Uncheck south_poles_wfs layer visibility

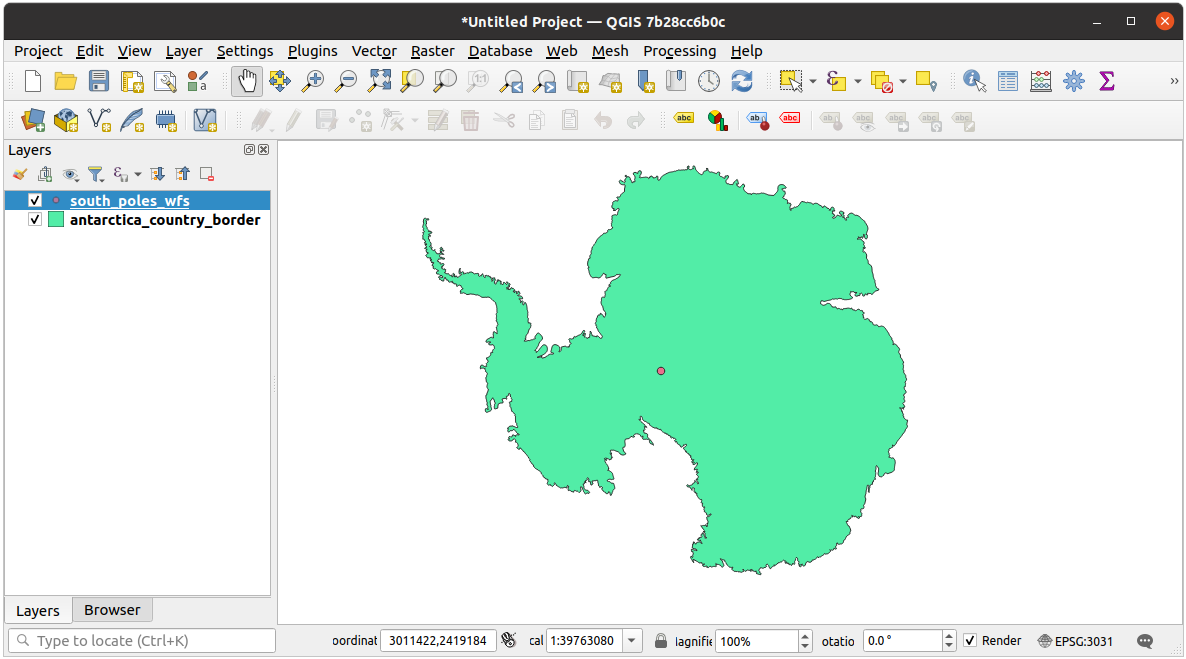tap(35, 201)
